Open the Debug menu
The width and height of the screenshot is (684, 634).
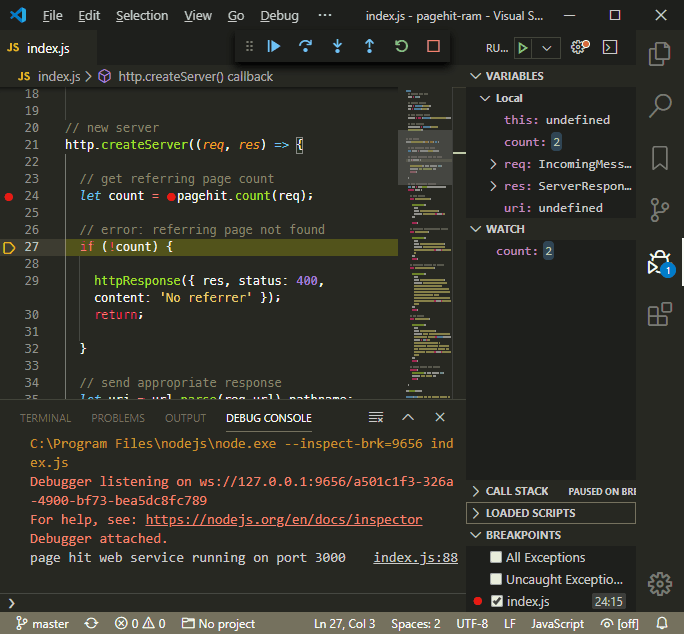click(x=279, y=16)
